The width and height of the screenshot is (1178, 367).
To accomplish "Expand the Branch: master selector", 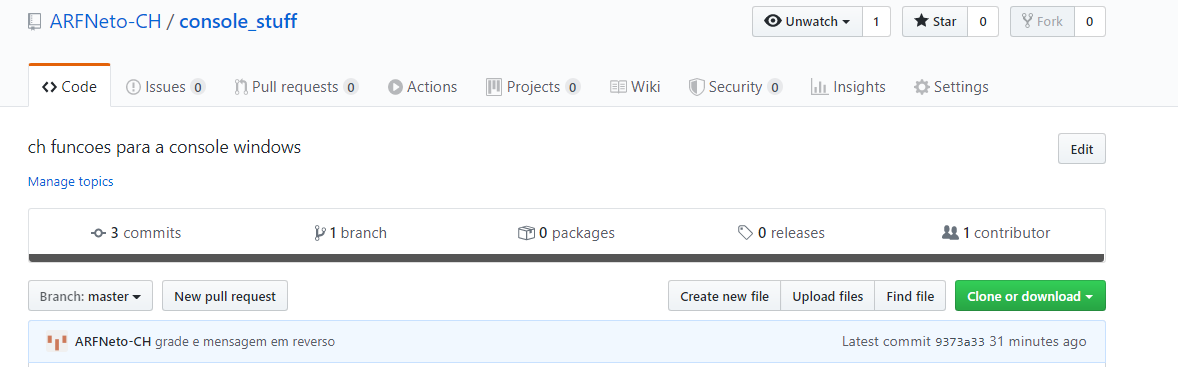I will coord(90,296).
